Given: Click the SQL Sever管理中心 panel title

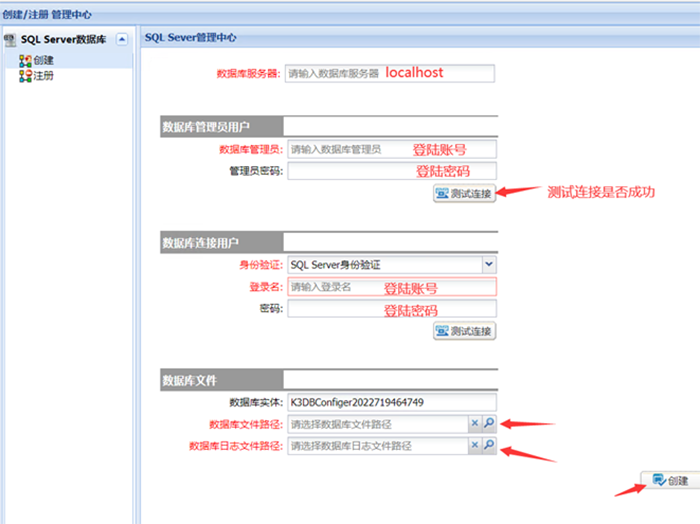Looking at the screenshot, I should 191,37.
